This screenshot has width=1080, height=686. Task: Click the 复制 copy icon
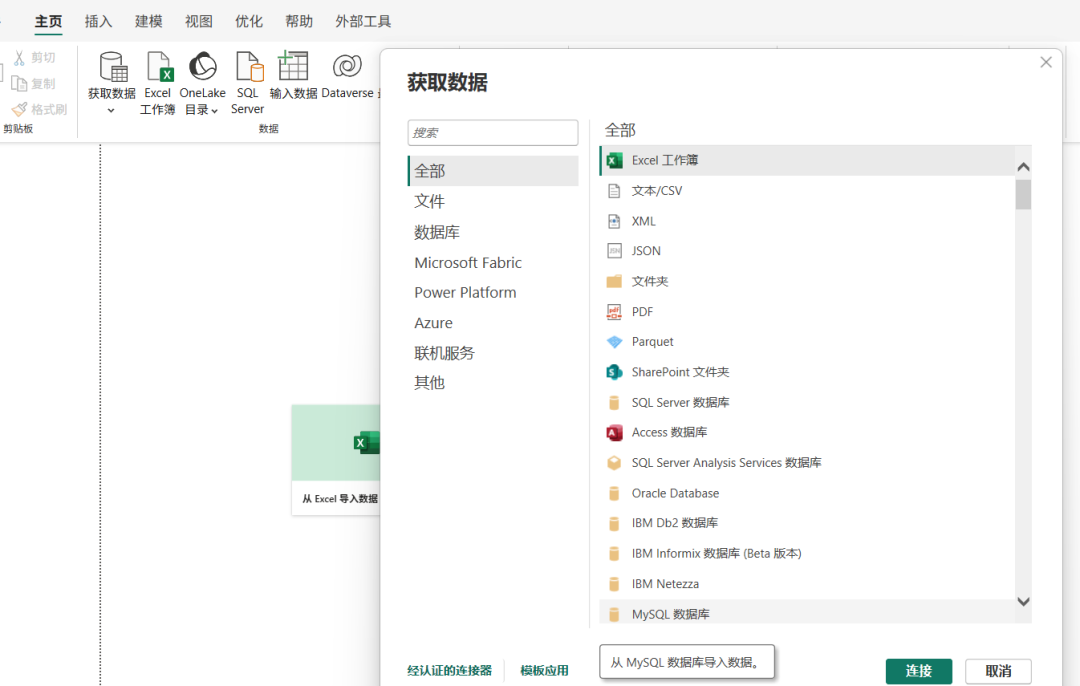[x=19, y=83]
